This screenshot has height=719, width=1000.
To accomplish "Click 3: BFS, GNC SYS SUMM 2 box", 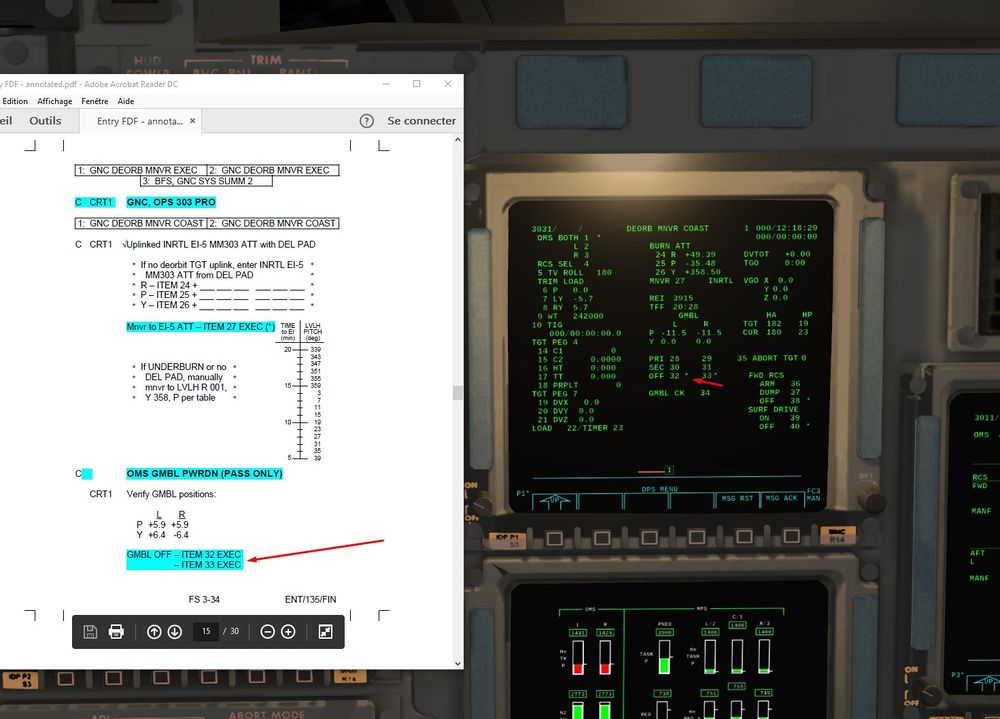I will click(x=206, y=181).
